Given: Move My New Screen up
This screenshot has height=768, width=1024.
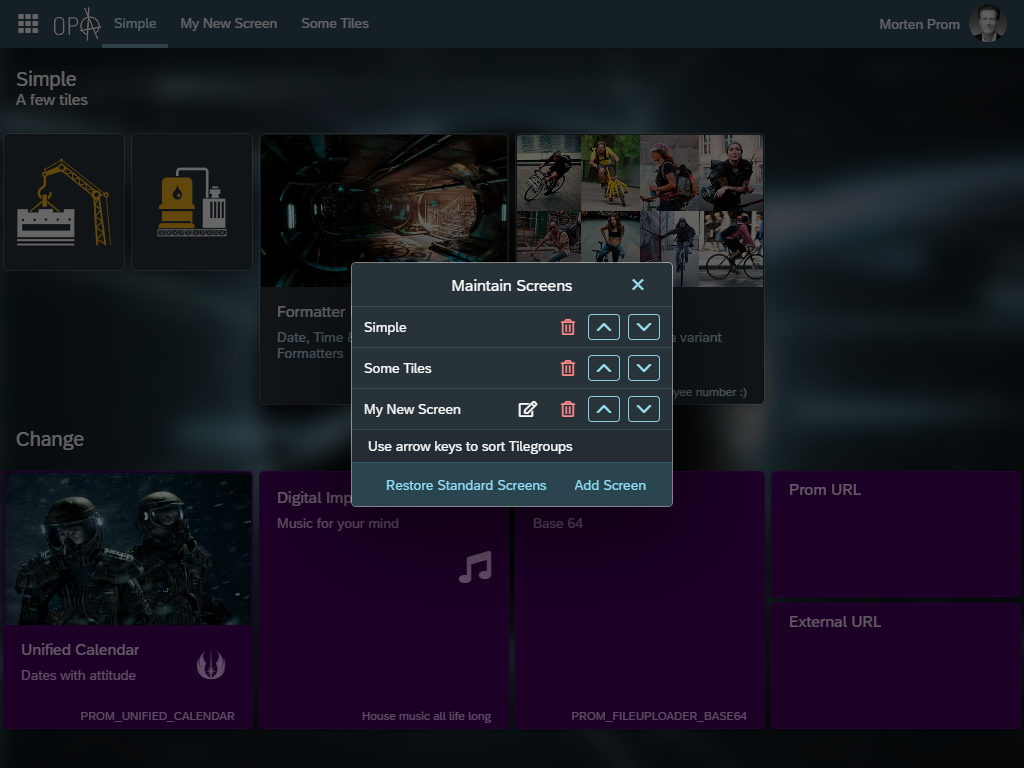Looking at the screenshot, I should [604, 409].
